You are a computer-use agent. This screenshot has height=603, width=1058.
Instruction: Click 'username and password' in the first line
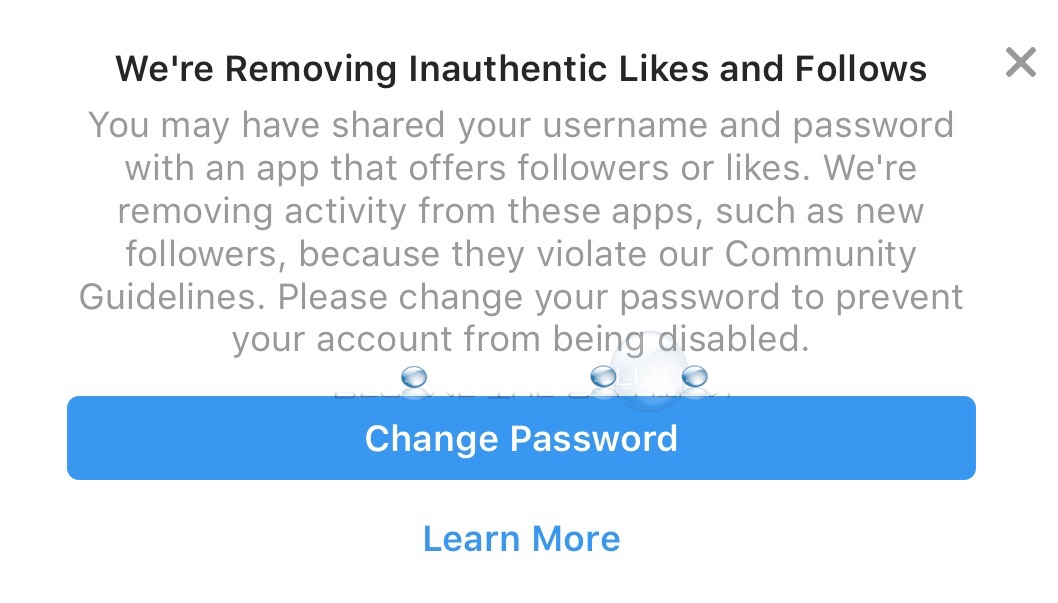[748, 126]
